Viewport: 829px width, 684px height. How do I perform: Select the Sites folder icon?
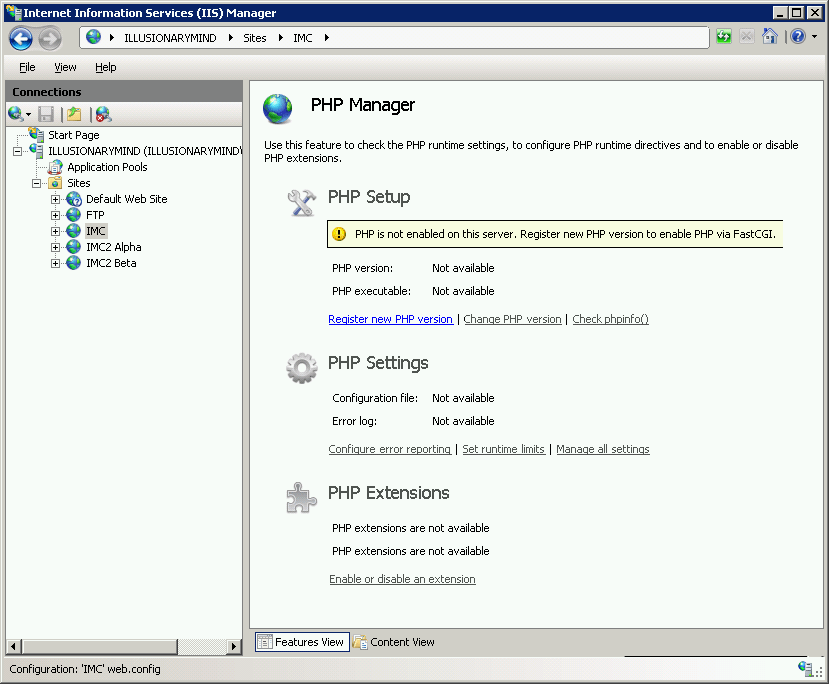coord(55,183)
